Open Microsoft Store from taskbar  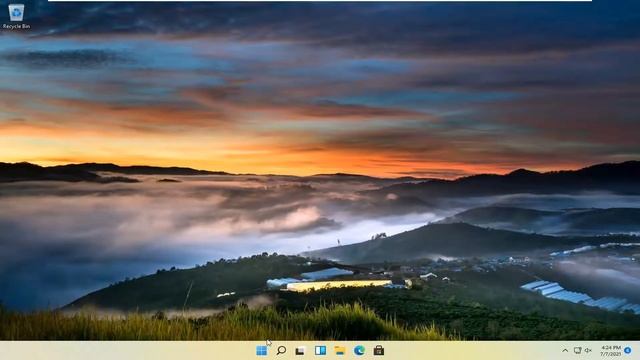click(379, 351)
